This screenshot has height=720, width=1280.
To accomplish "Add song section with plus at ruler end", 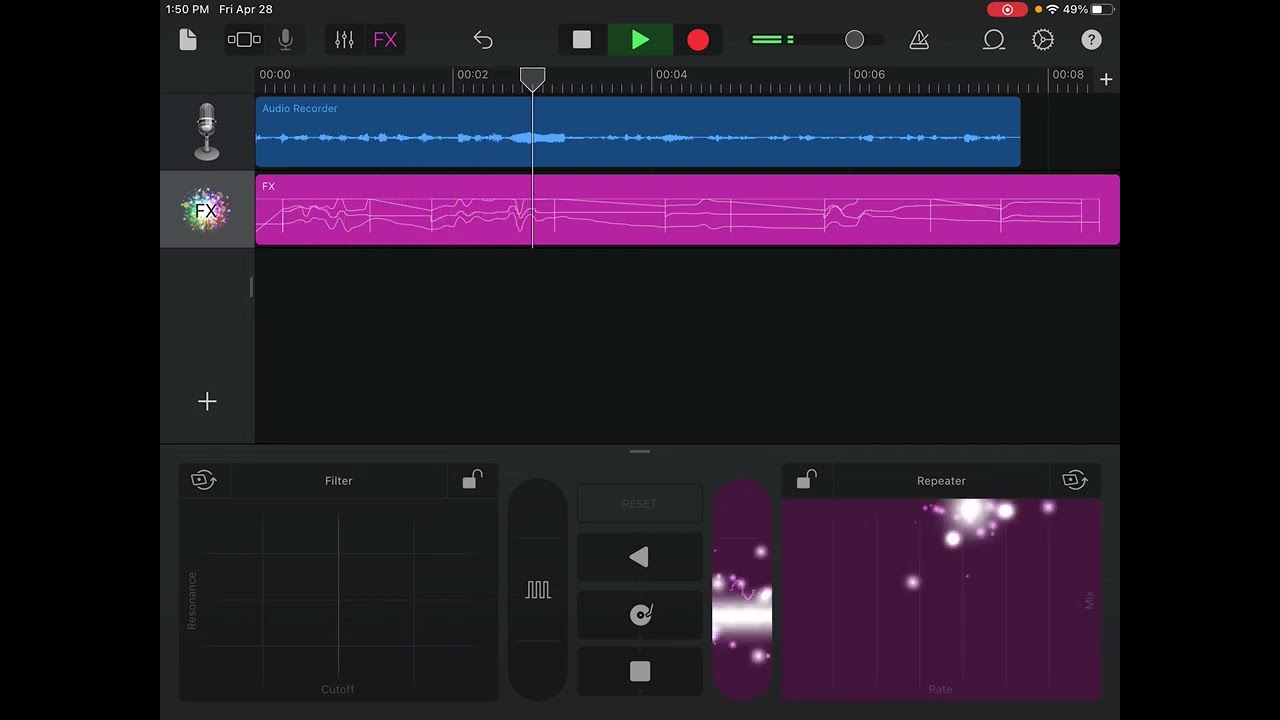I will tap(1106, 79).
